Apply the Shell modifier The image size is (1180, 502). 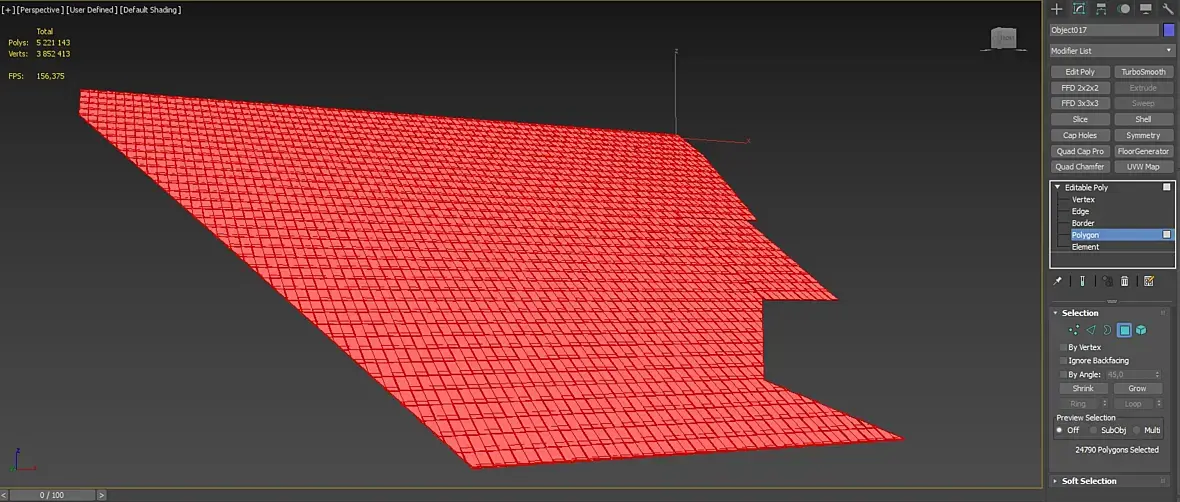coord(1143,120)
